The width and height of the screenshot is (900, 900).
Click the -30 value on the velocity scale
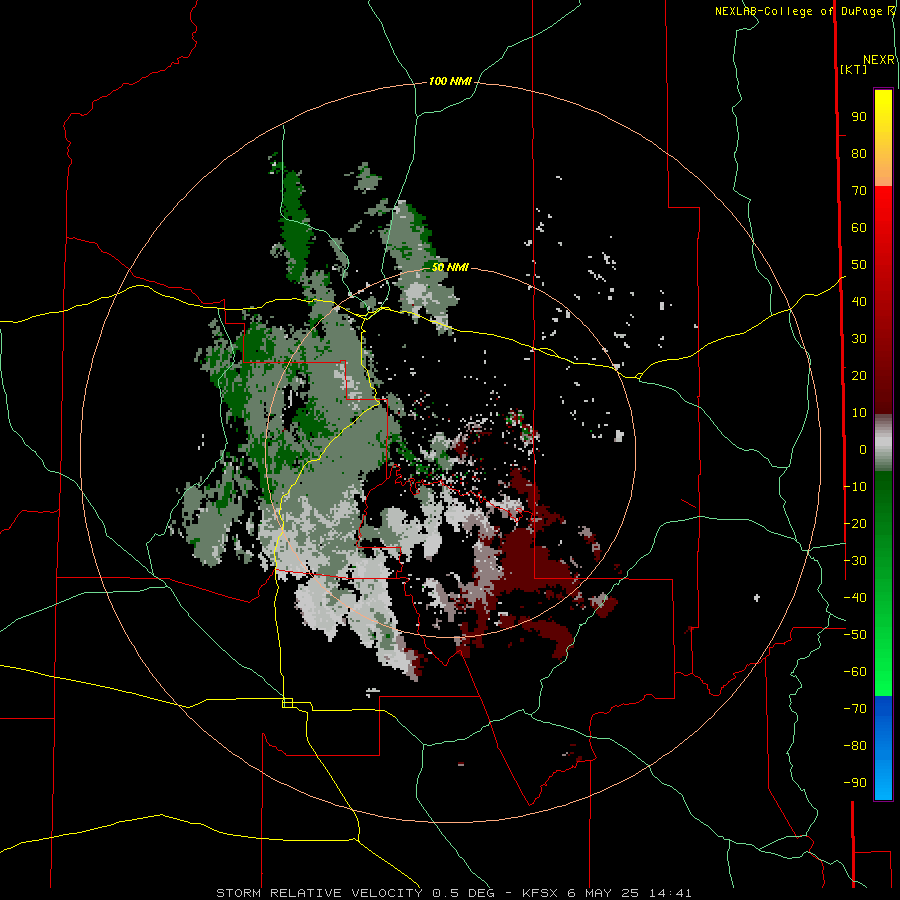tap(855, 561)
